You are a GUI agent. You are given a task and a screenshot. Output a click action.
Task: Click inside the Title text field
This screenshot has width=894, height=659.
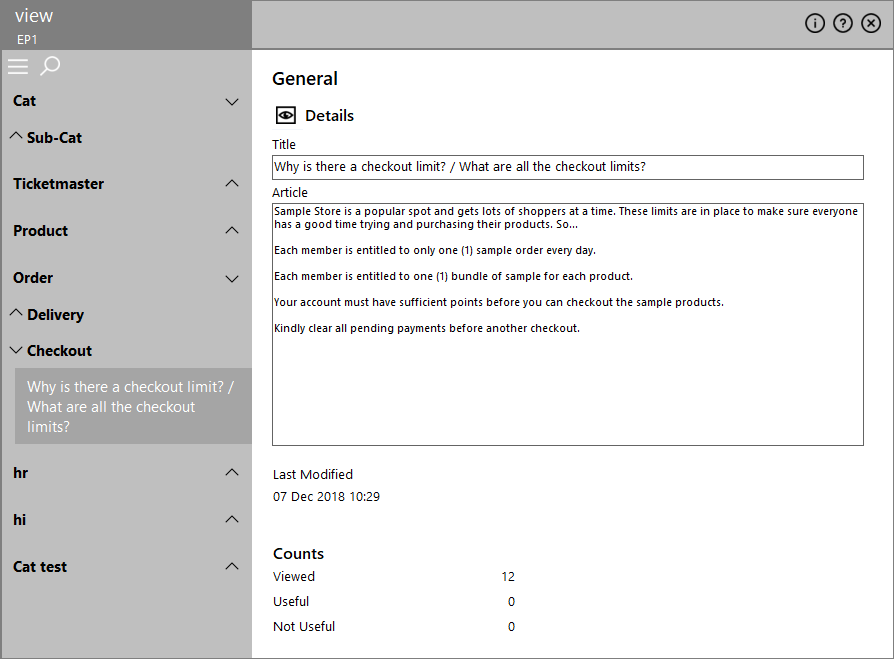pos(567,167)
